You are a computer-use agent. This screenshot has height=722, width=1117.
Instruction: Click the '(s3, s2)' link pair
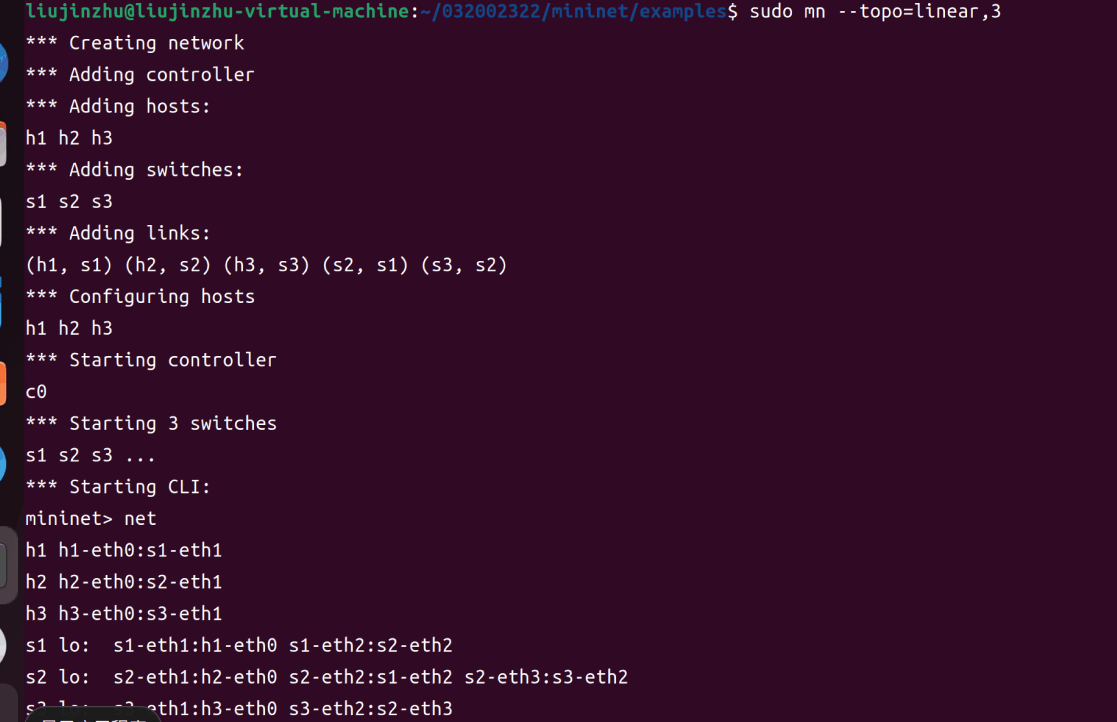pos(464,265)
